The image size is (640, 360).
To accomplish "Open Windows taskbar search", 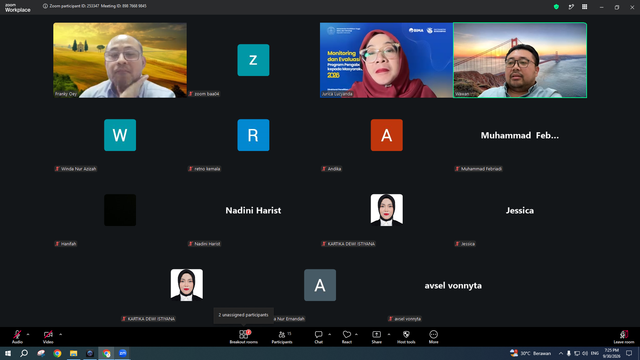I will point(24,353).
